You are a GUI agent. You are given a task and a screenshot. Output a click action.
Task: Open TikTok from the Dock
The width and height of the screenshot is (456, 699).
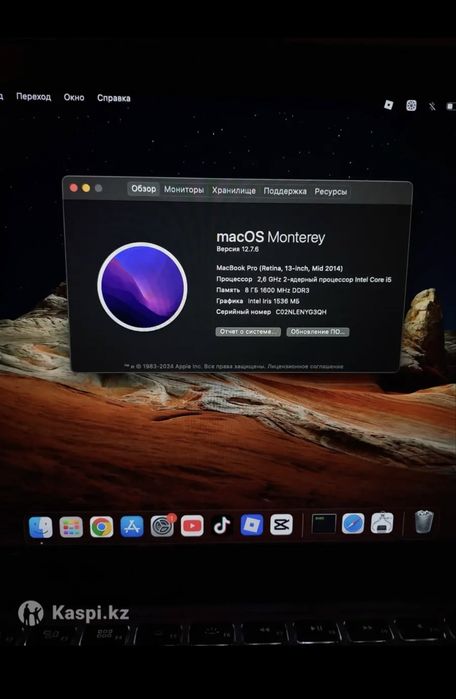(222, 526)
